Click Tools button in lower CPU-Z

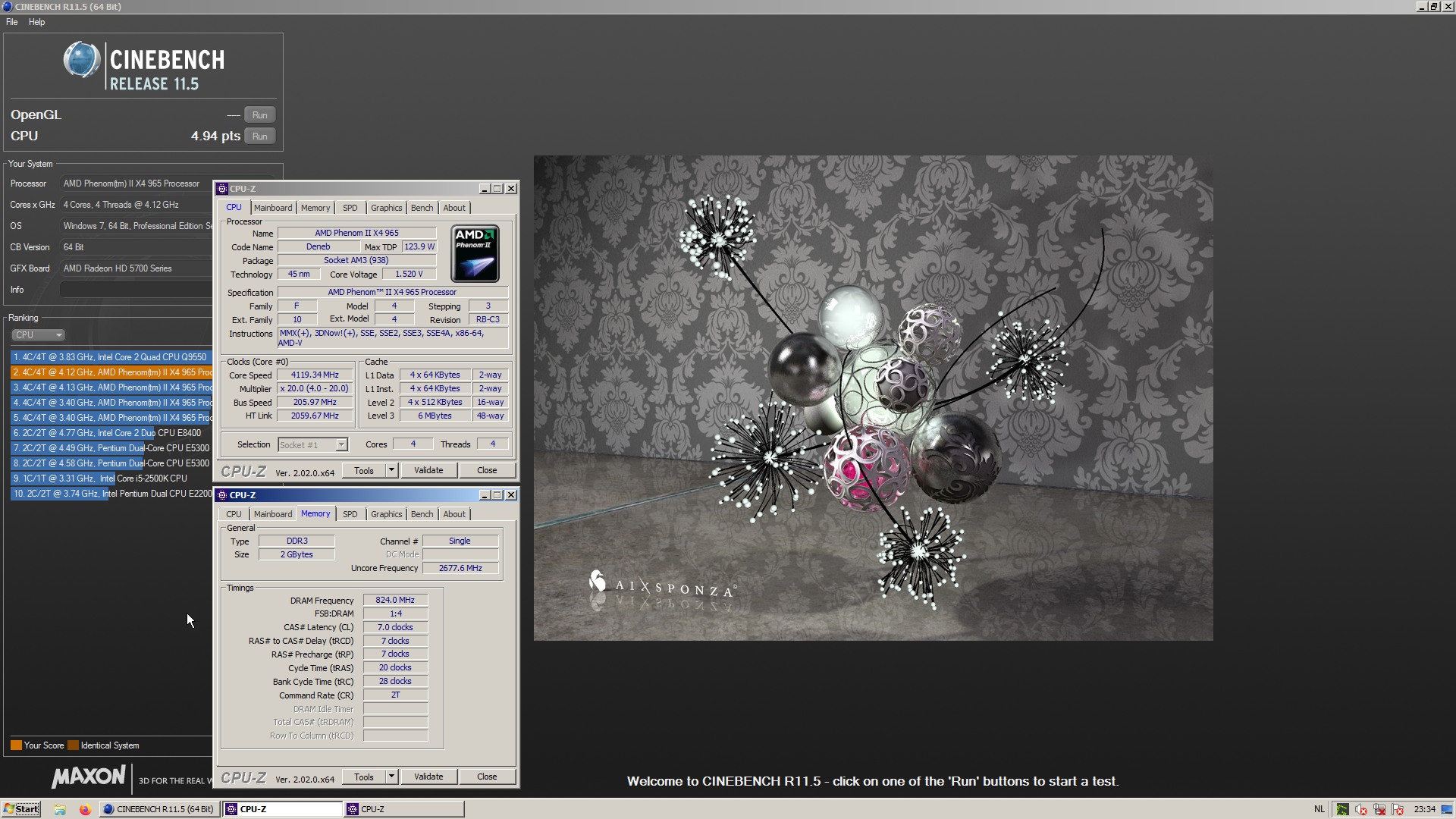click(364, 777)
